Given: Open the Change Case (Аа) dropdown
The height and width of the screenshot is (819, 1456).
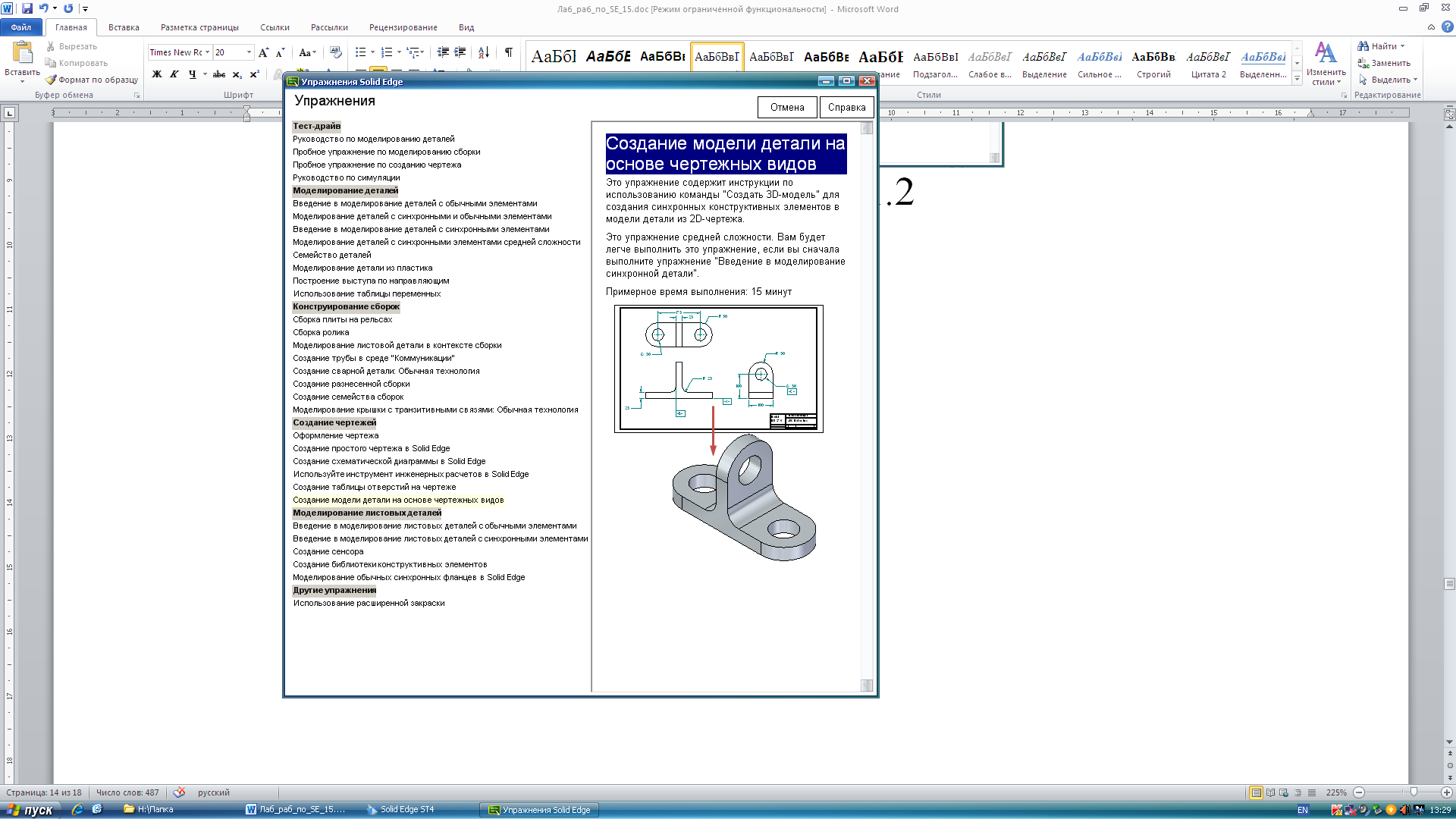Looking at the screenshot, I should [307, 52].
